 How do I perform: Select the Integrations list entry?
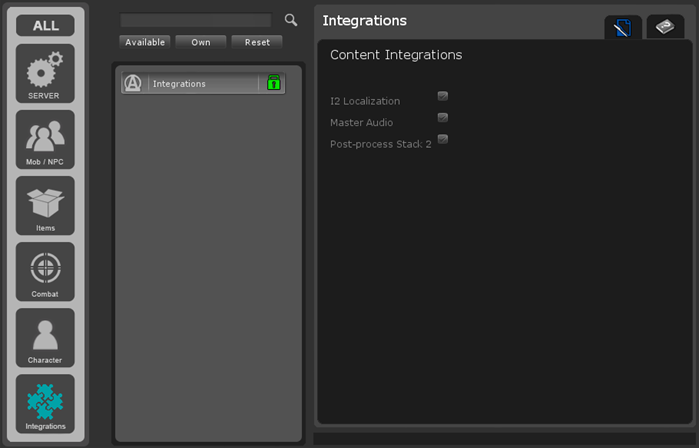[x=200, y=84]
